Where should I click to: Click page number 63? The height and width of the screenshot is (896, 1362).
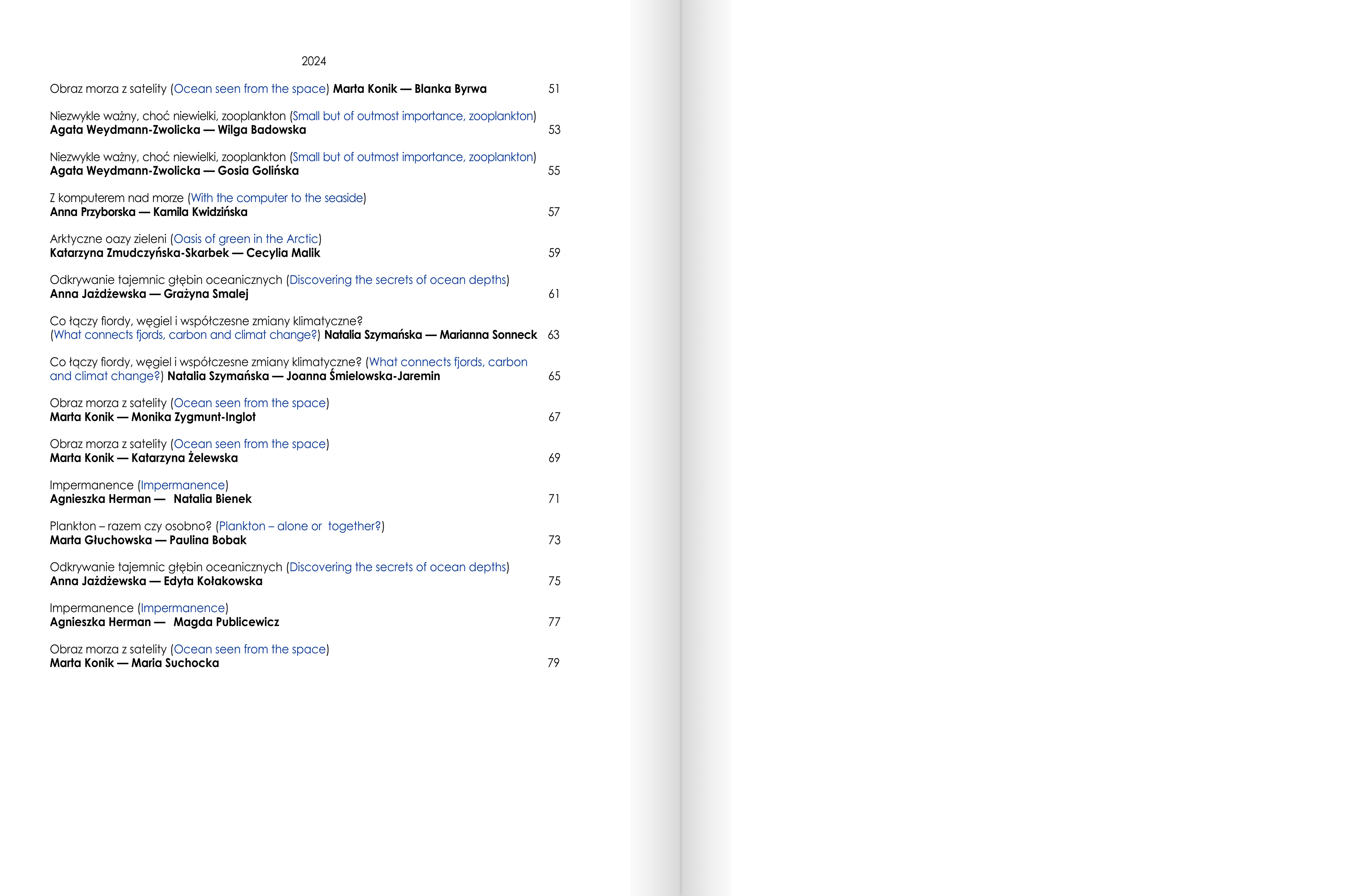(x=553, y=335)
